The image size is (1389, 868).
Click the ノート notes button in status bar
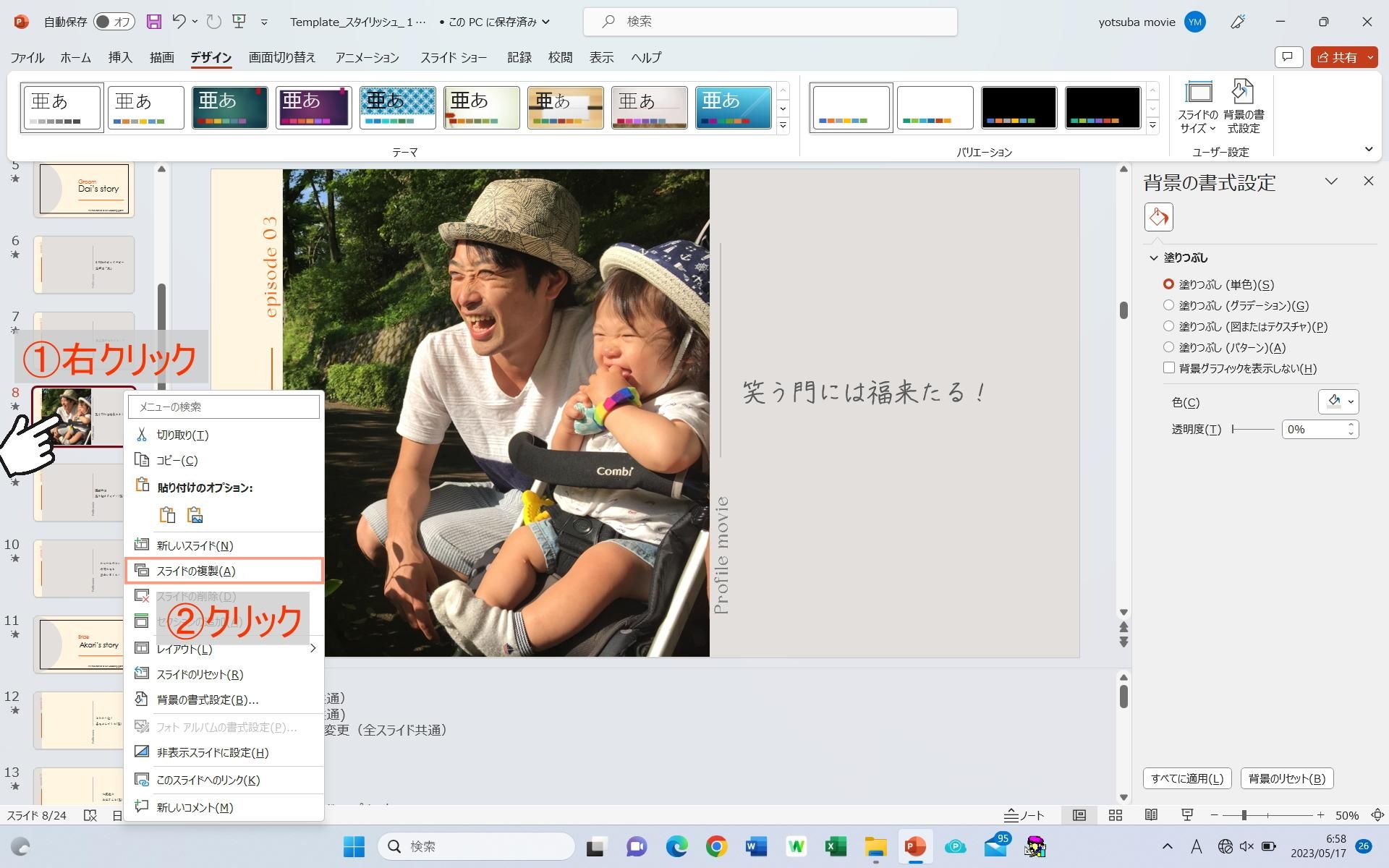(1024, 815)
